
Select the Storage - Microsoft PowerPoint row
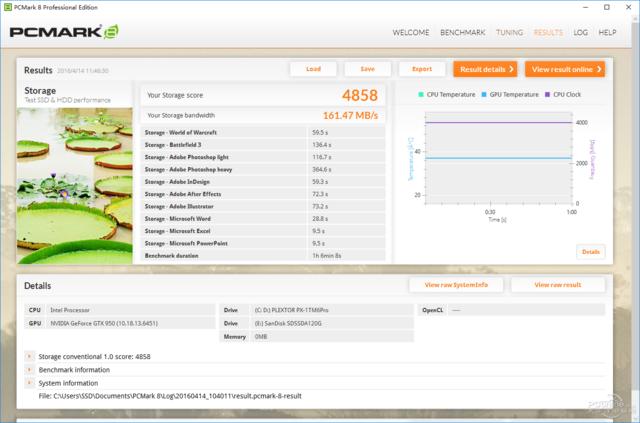263,243
